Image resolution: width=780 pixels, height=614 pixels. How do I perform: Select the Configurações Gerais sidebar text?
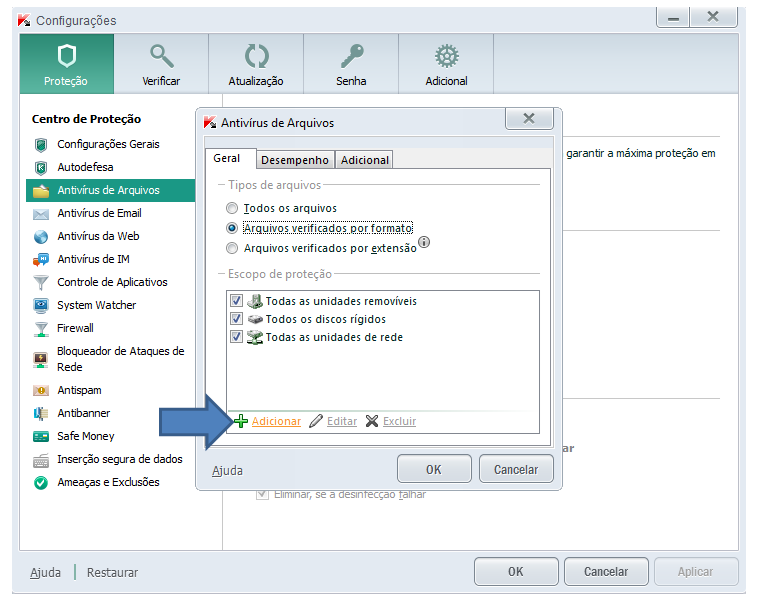click(108, 144)
